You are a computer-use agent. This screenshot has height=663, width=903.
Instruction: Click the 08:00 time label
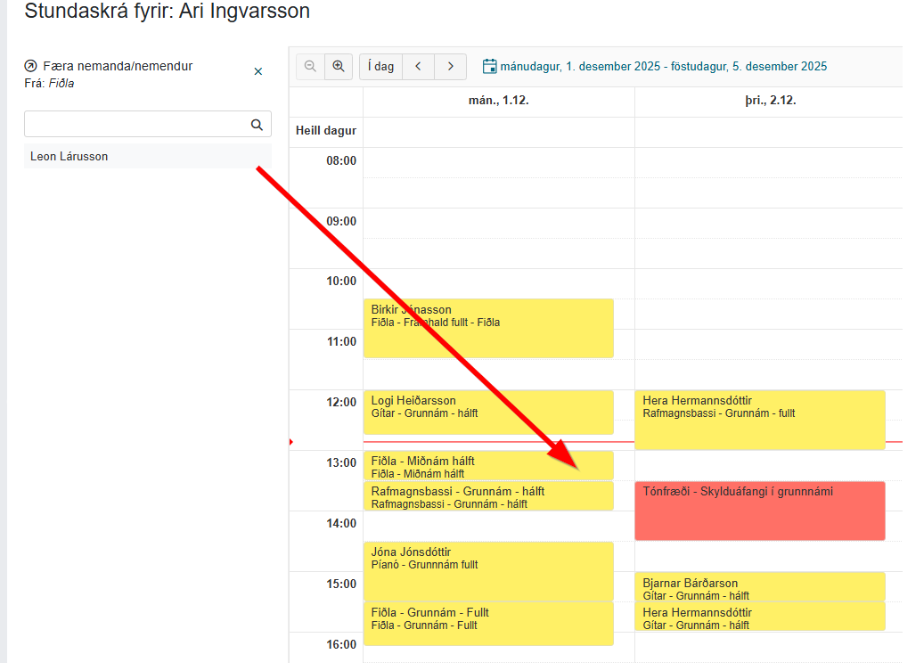(x=342, y=161)
